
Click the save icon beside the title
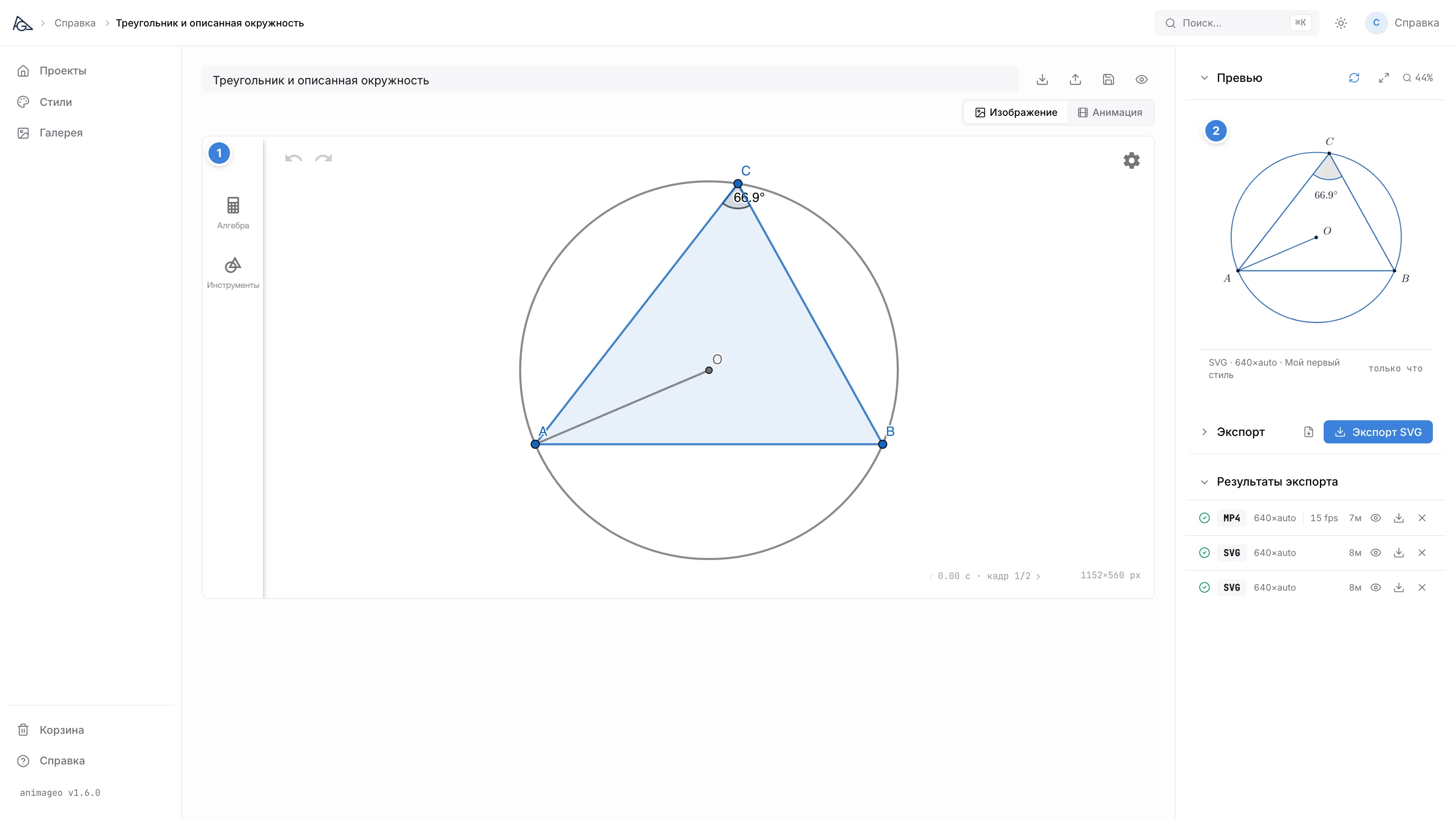tap(1109, 80)
